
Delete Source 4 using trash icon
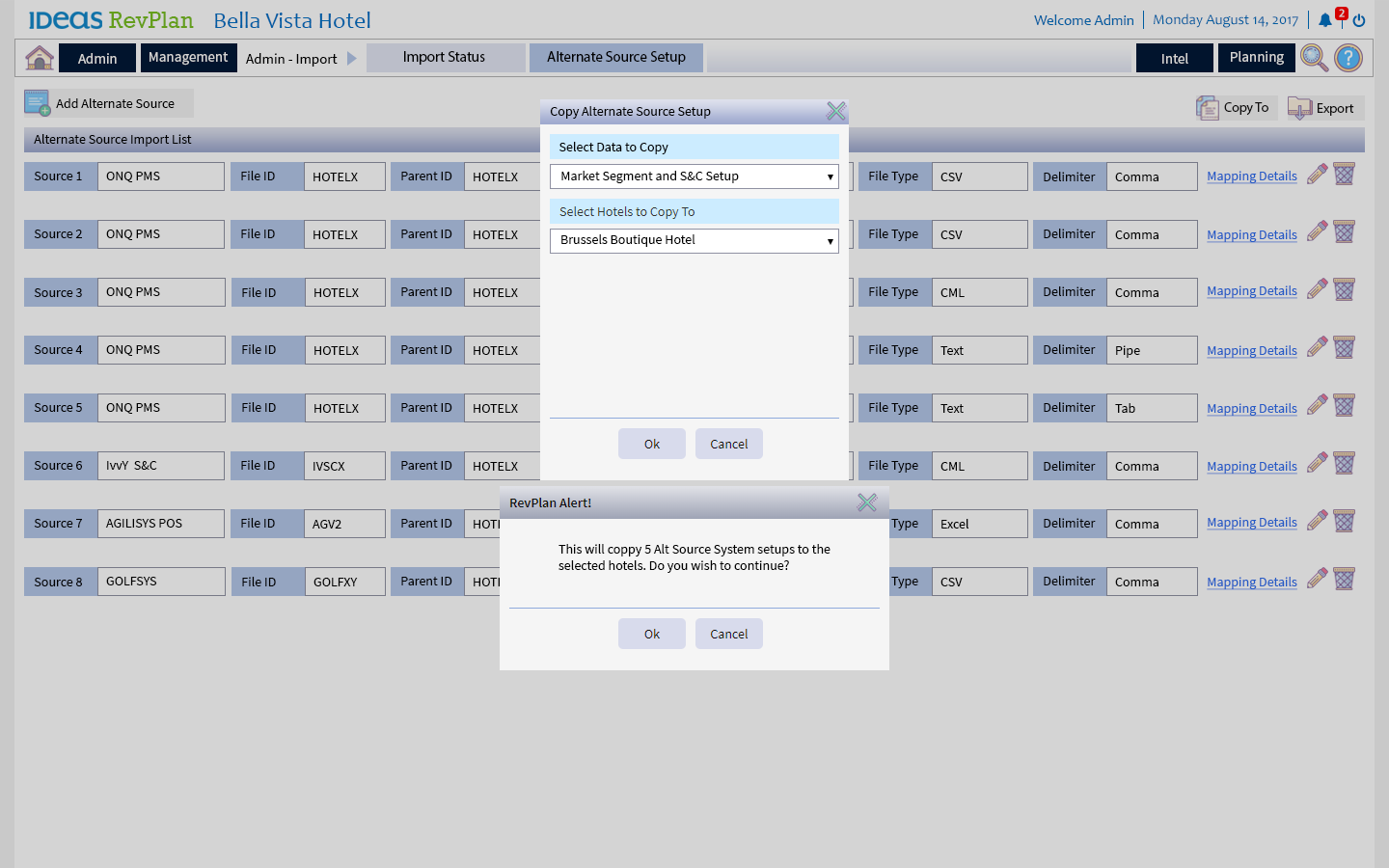pyautogui.click(x=1345, y=348)
